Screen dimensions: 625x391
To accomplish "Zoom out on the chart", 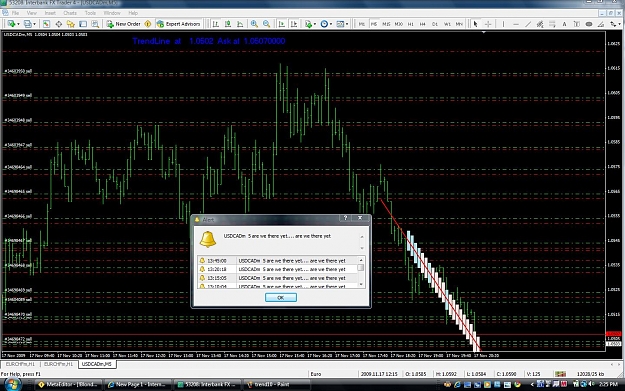I will 266,24.
